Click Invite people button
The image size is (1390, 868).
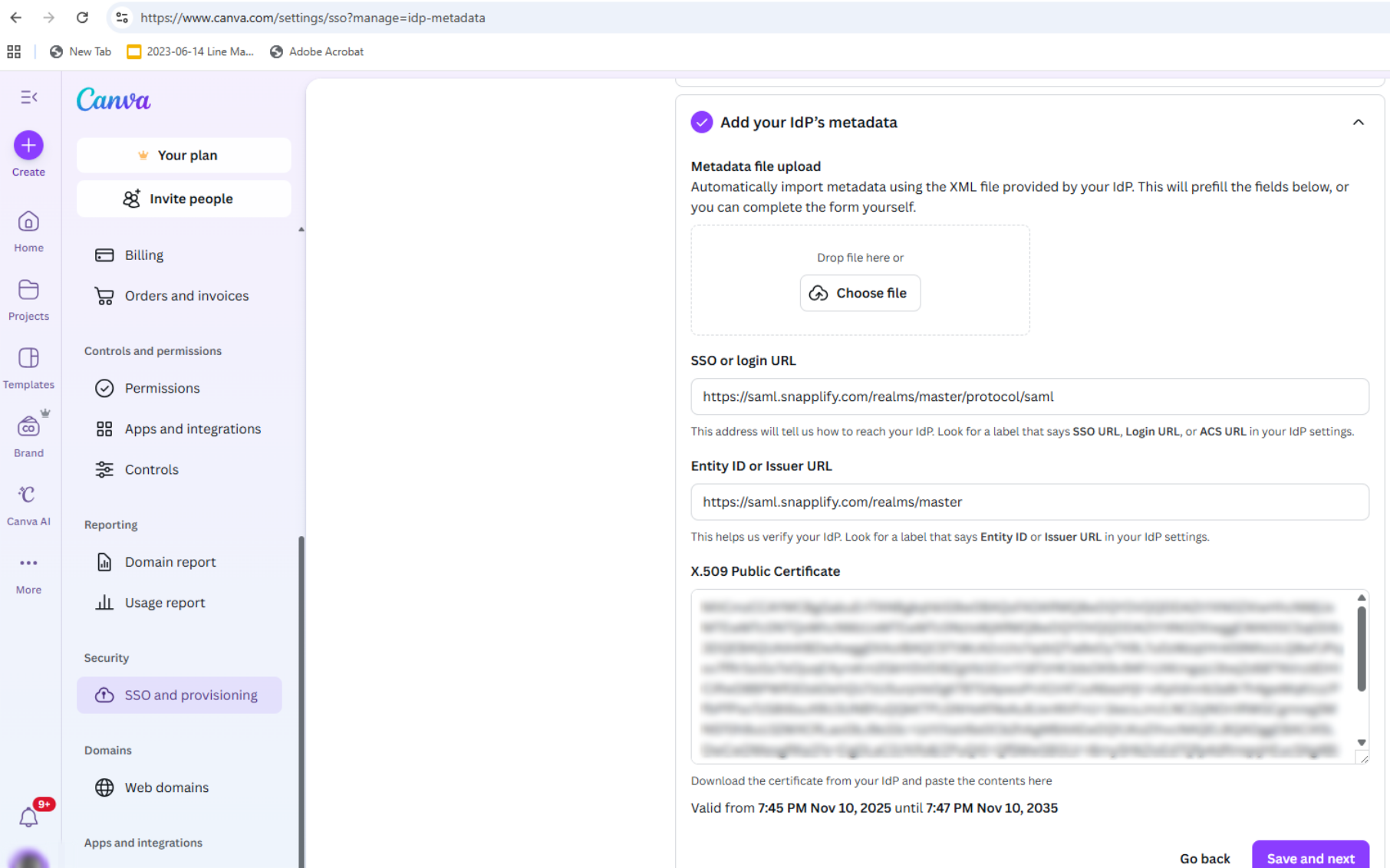pyautogui.click(x=184, y=199)
